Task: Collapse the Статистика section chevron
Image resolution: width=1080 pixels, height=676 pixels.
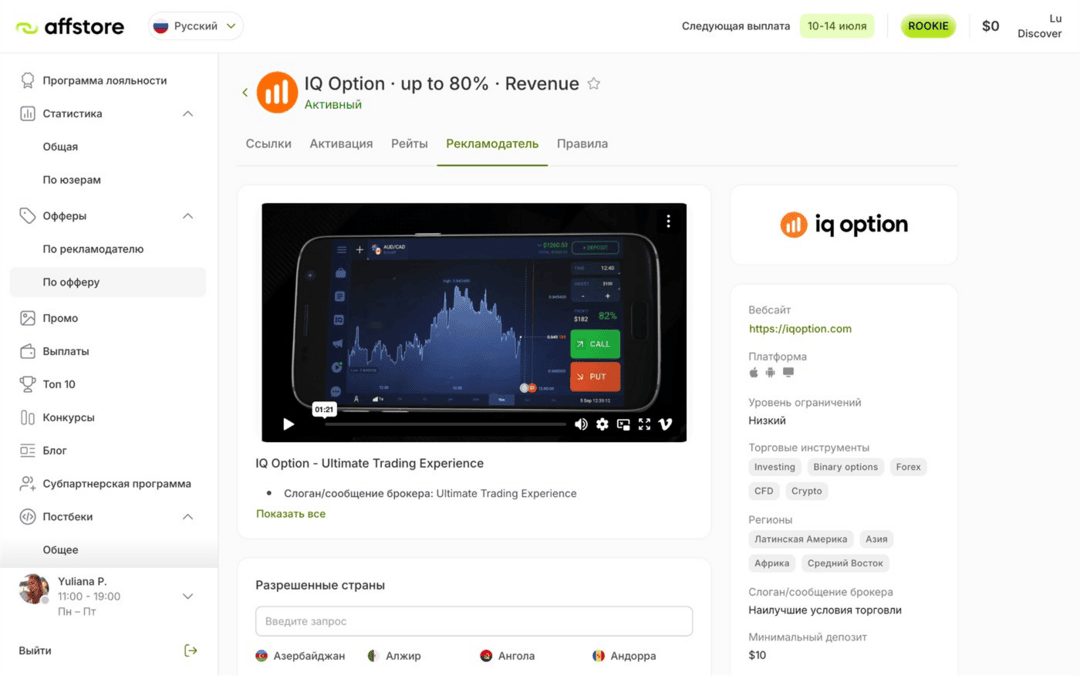Action: click(x=187, y=114)
